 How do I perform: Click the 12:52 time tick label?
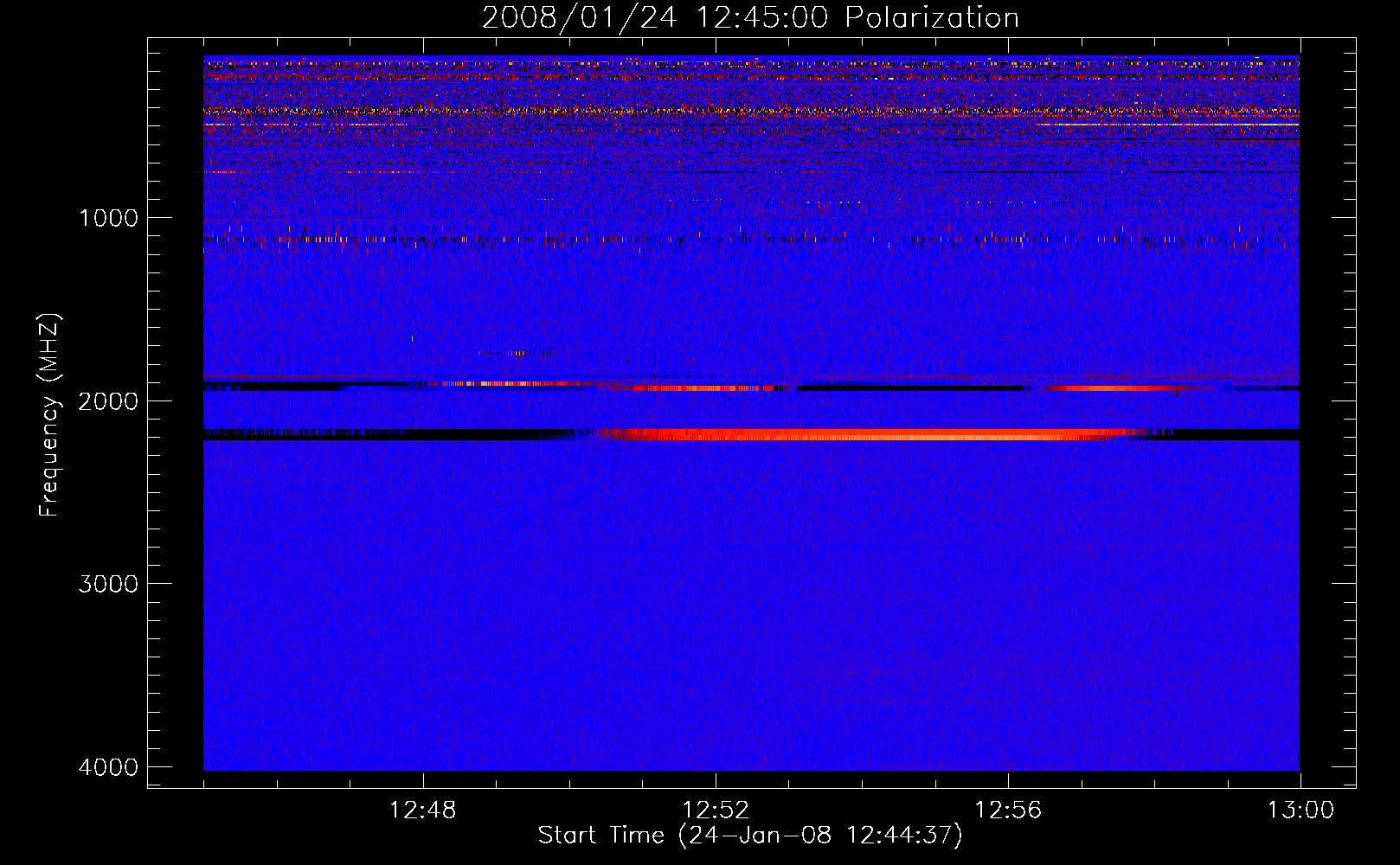pyautogui.click(x=716, y=811)
